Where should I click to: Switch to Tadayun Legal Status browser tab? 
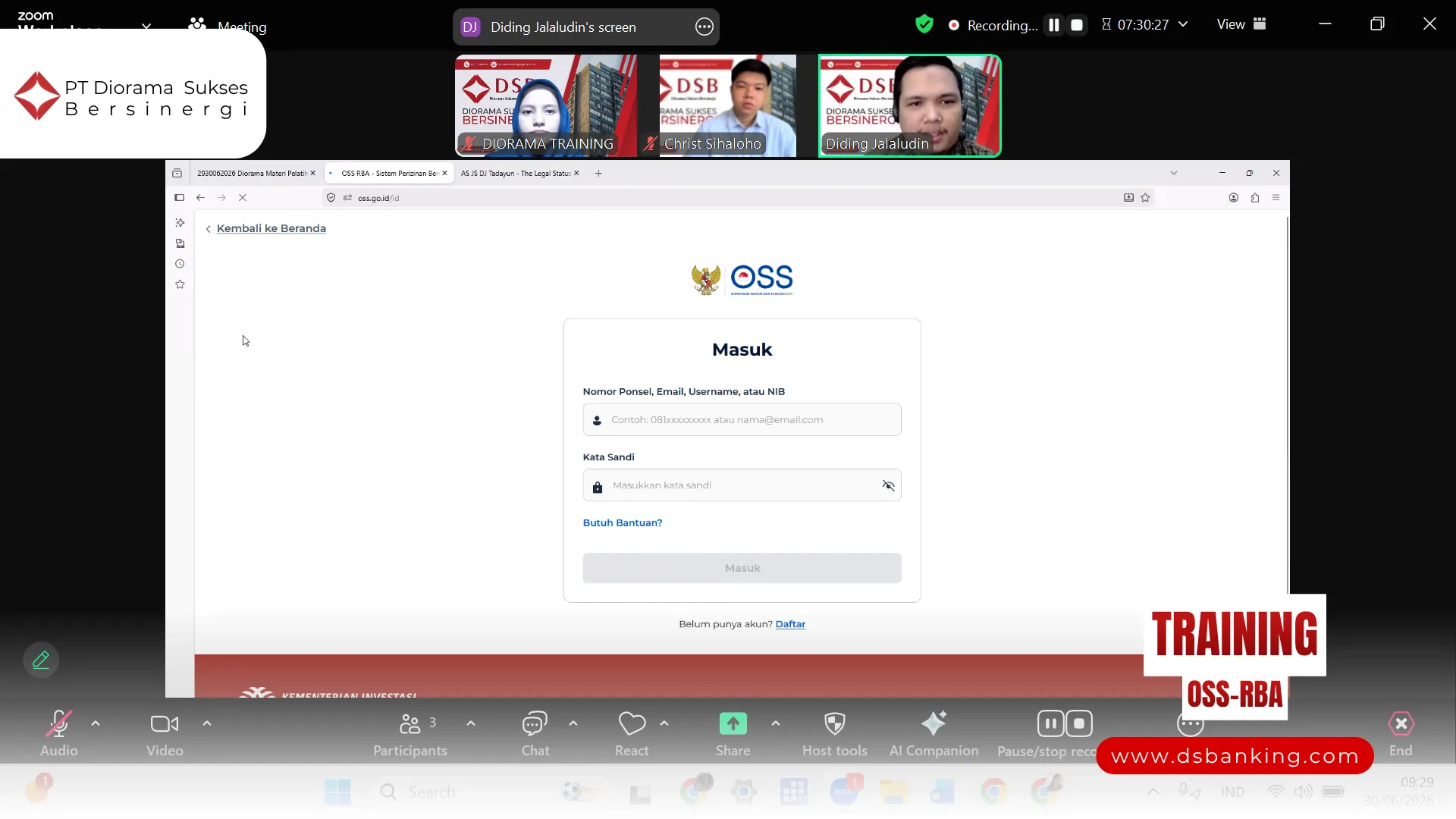coord(516,173)
